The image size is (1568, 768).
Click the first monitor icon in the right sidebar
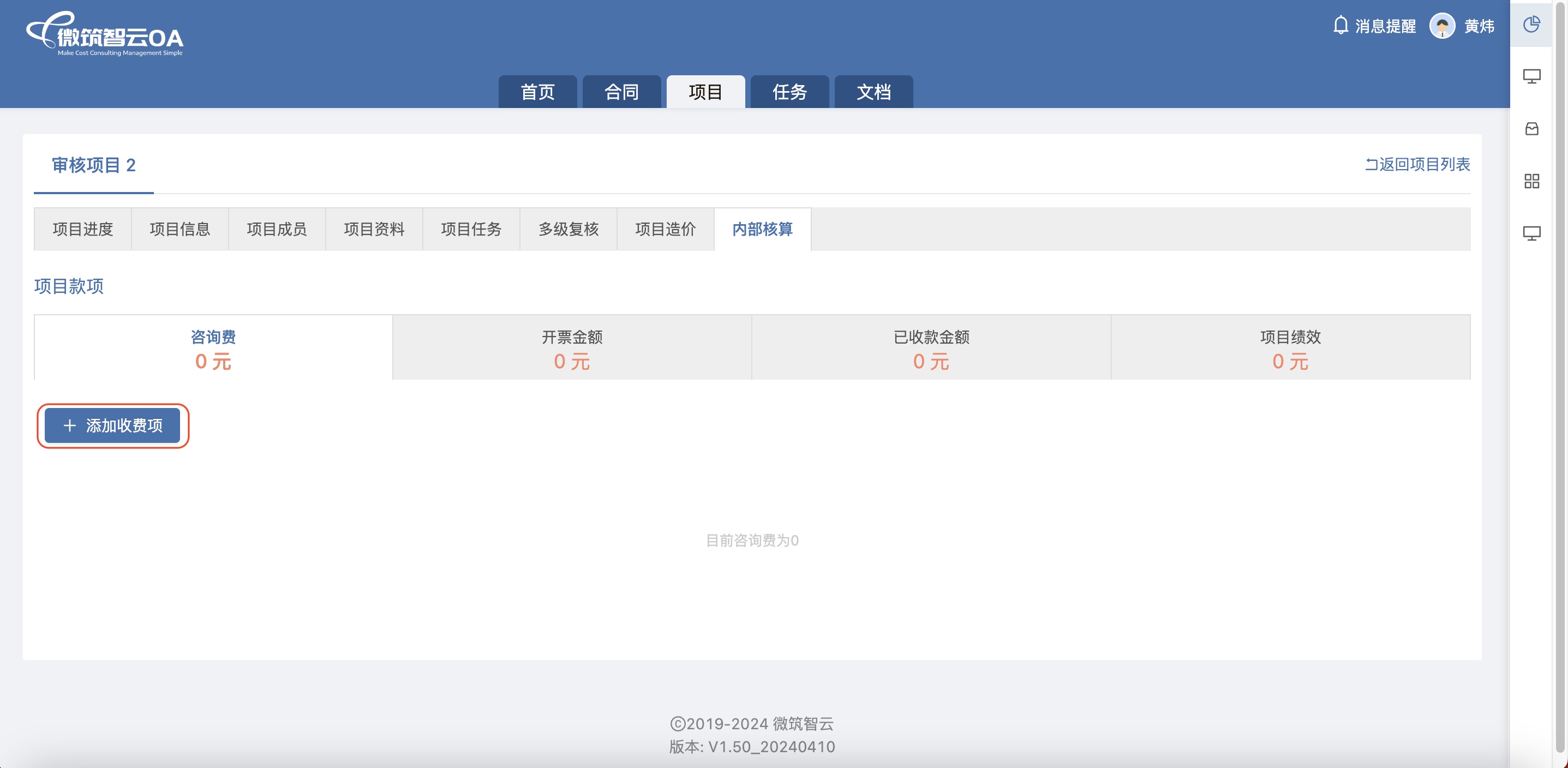tap(1531, 77)
